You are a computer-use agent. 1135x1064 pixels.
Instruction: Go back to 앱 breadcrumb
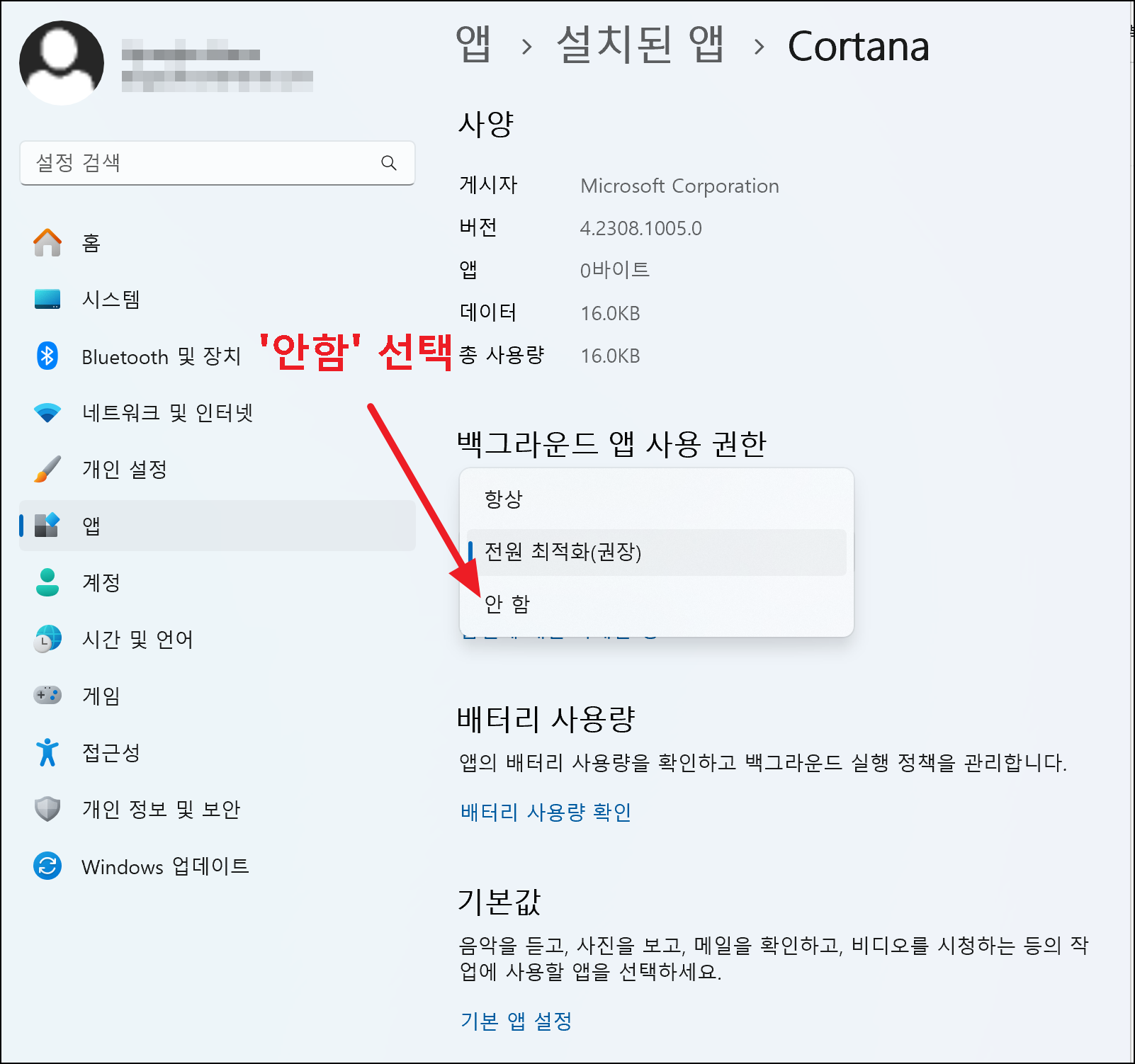pos(473,45)
